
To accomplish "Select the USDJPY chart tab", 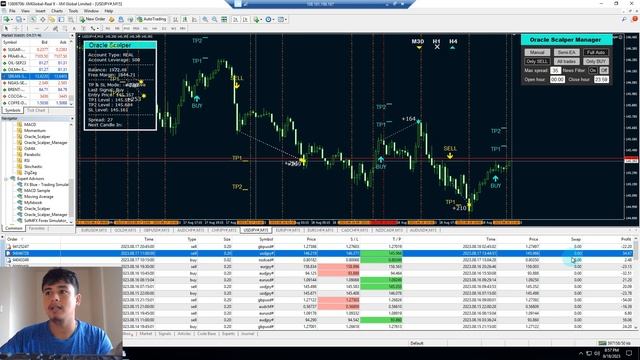I will click(x=256, y=230).
